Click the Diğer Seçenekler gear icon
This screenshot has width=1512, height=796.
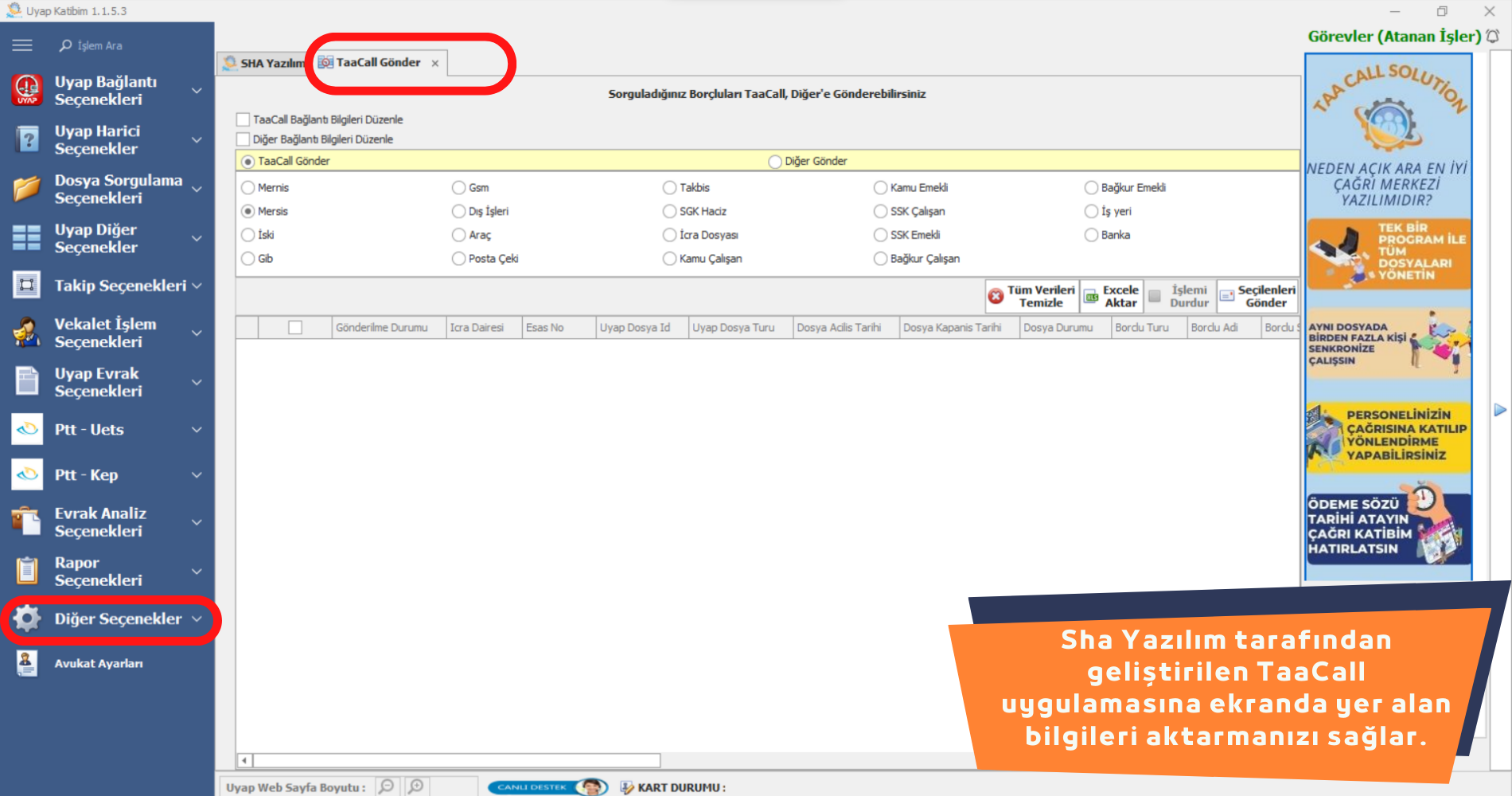[27, 618]
